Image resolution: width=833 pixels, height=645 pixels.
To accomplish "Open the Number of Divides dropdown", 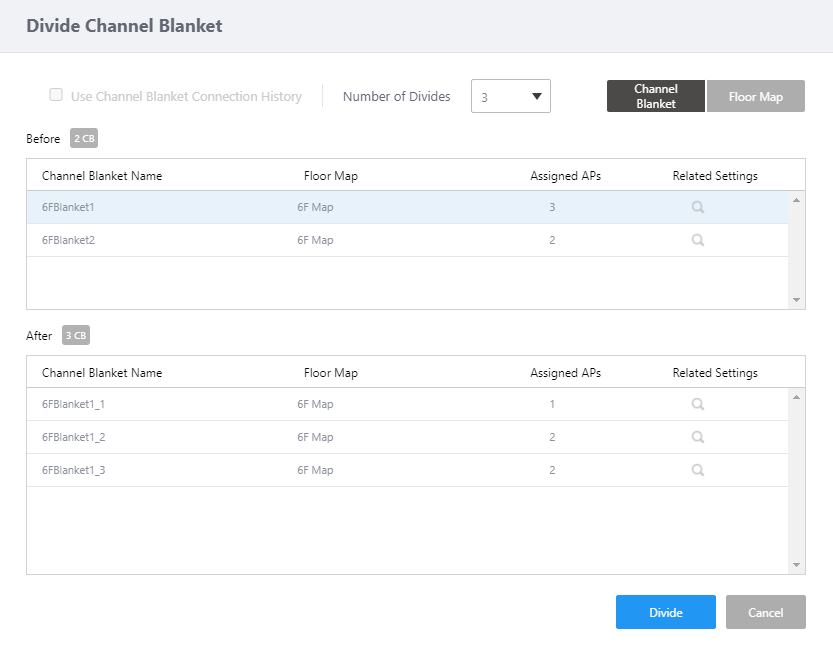I will (510, 97).
